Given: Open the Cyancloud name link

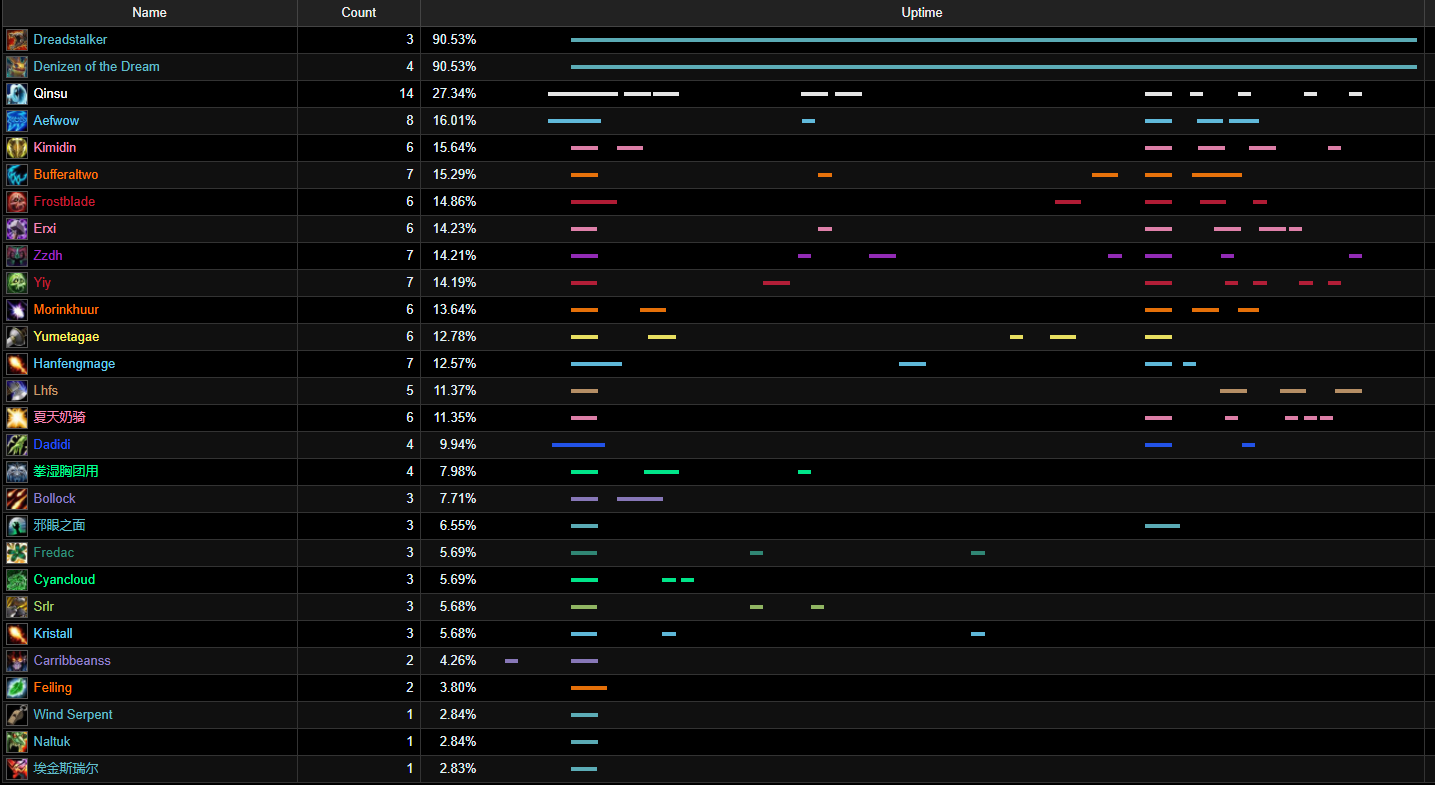Looking at the screenshot, I should pyautogui.click(x=64, y=580).
